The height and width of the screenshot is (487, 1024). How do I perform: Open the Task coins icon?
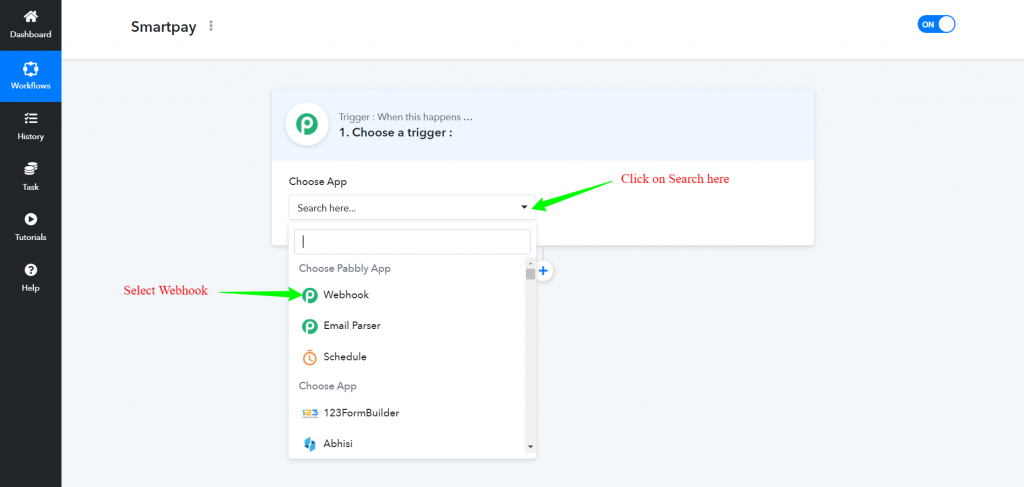coord(31,168)
